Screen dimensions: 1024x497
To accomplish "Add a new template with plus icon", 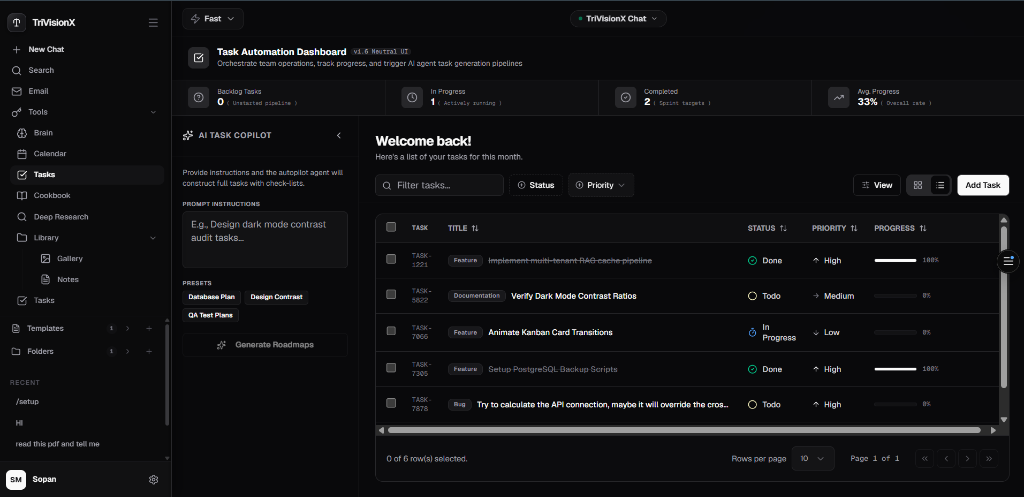I will point(149,329).
